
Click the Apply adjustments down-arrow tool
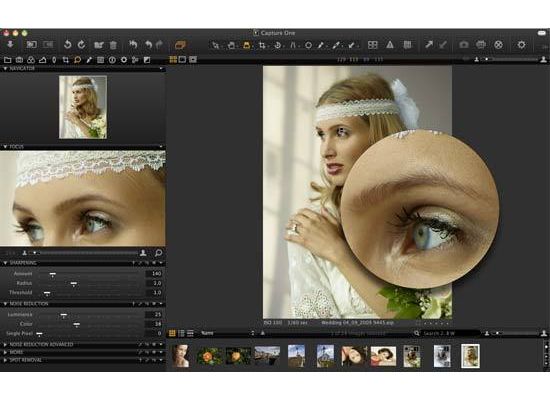click(351, 45)
